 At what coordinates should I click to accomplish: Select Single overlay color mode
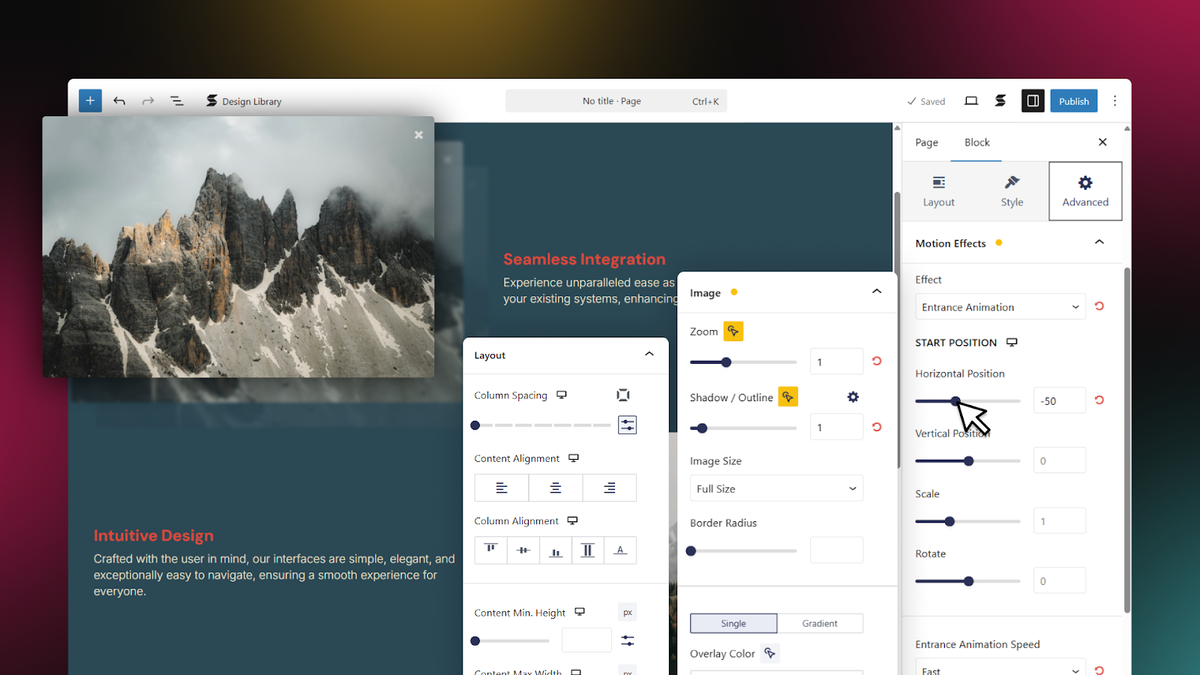[x=733, y=623]
